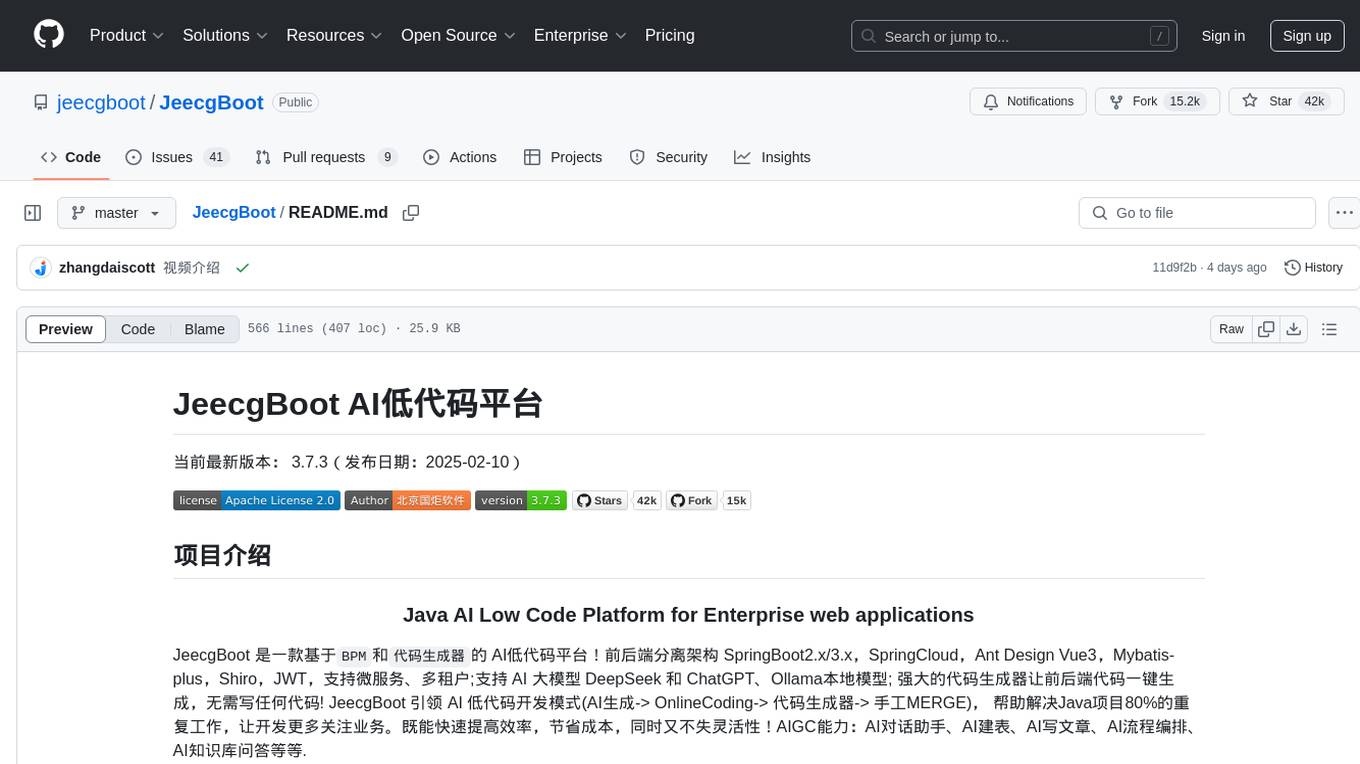Click the repository book icon
Viewport: 1360px width, 764px height.
[x=41, y=102]
